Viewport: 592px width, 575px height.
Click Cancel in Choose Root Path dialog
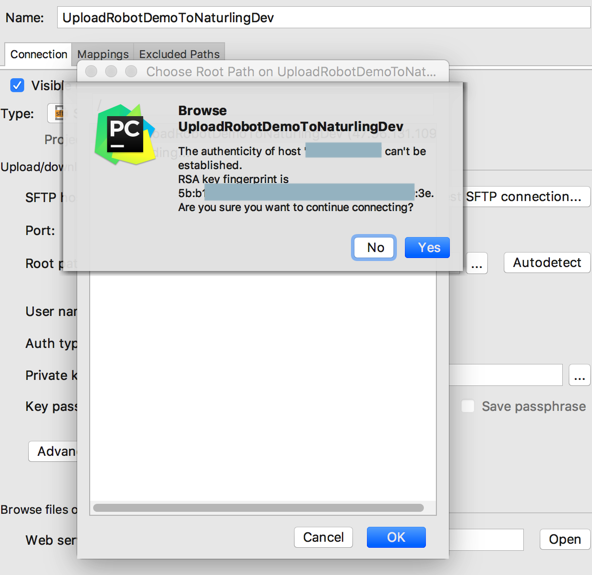point(323,537)
